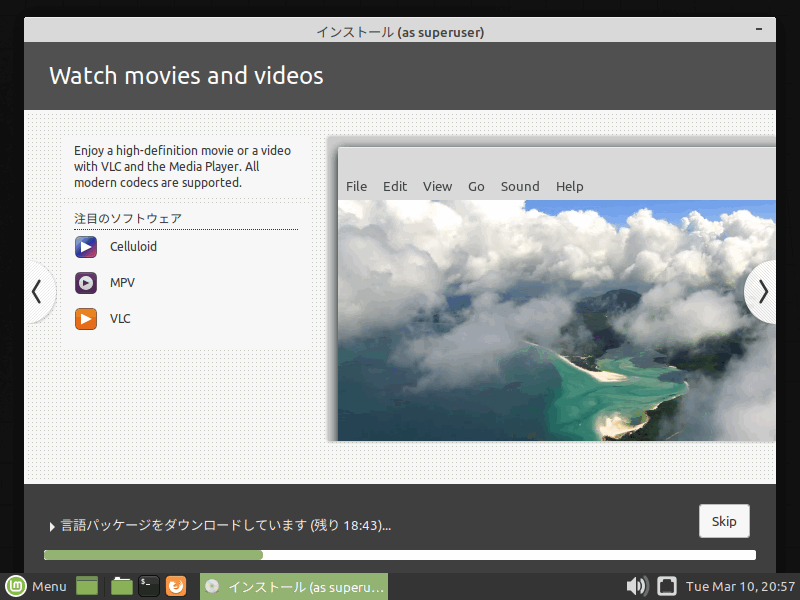Open the file manager from panel
This screenshot has width=800, height=600.
click(x=121, y=586)
